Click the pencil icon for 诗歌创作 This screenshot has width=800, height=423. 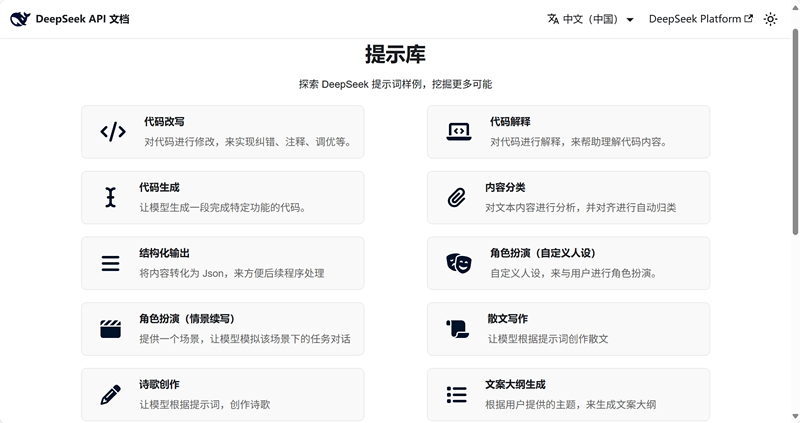(111, 395)
